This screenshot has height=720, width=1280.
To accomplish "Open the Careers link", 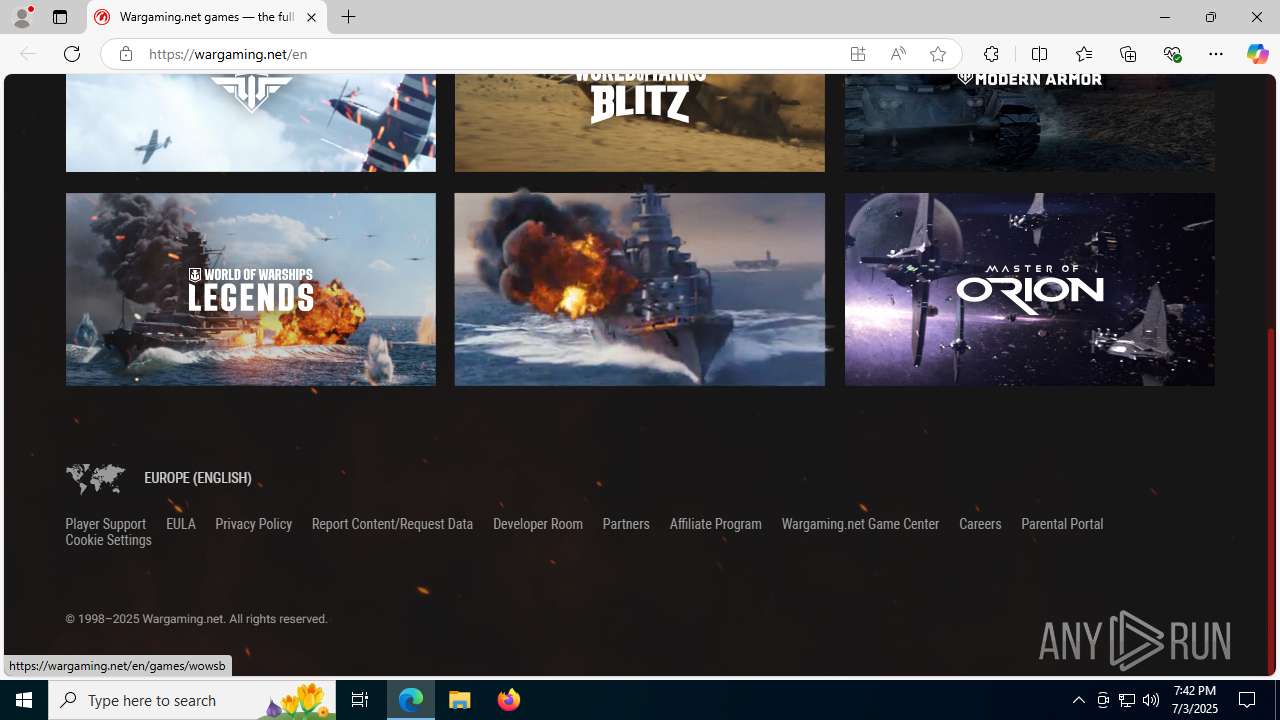I will coord(980,524).
